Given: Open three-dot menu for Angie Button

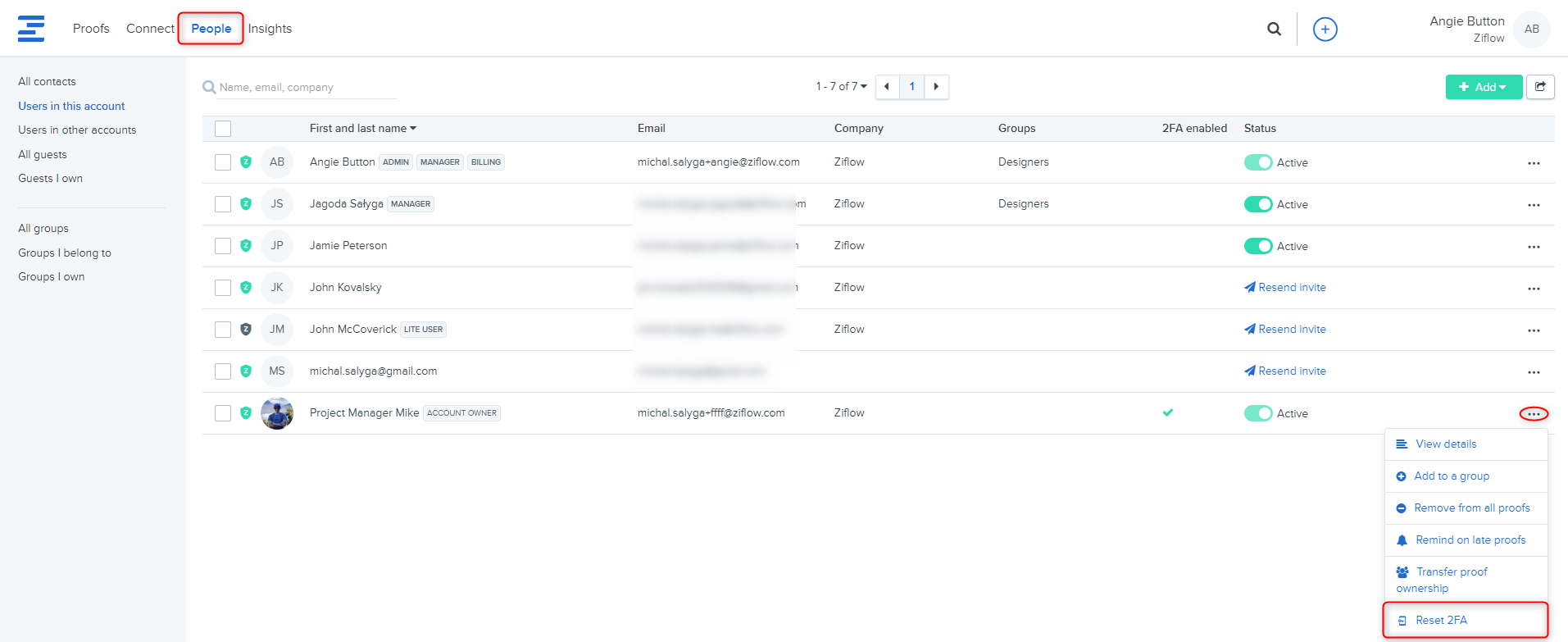Looking at the screenshot, I should [1534, 163].
